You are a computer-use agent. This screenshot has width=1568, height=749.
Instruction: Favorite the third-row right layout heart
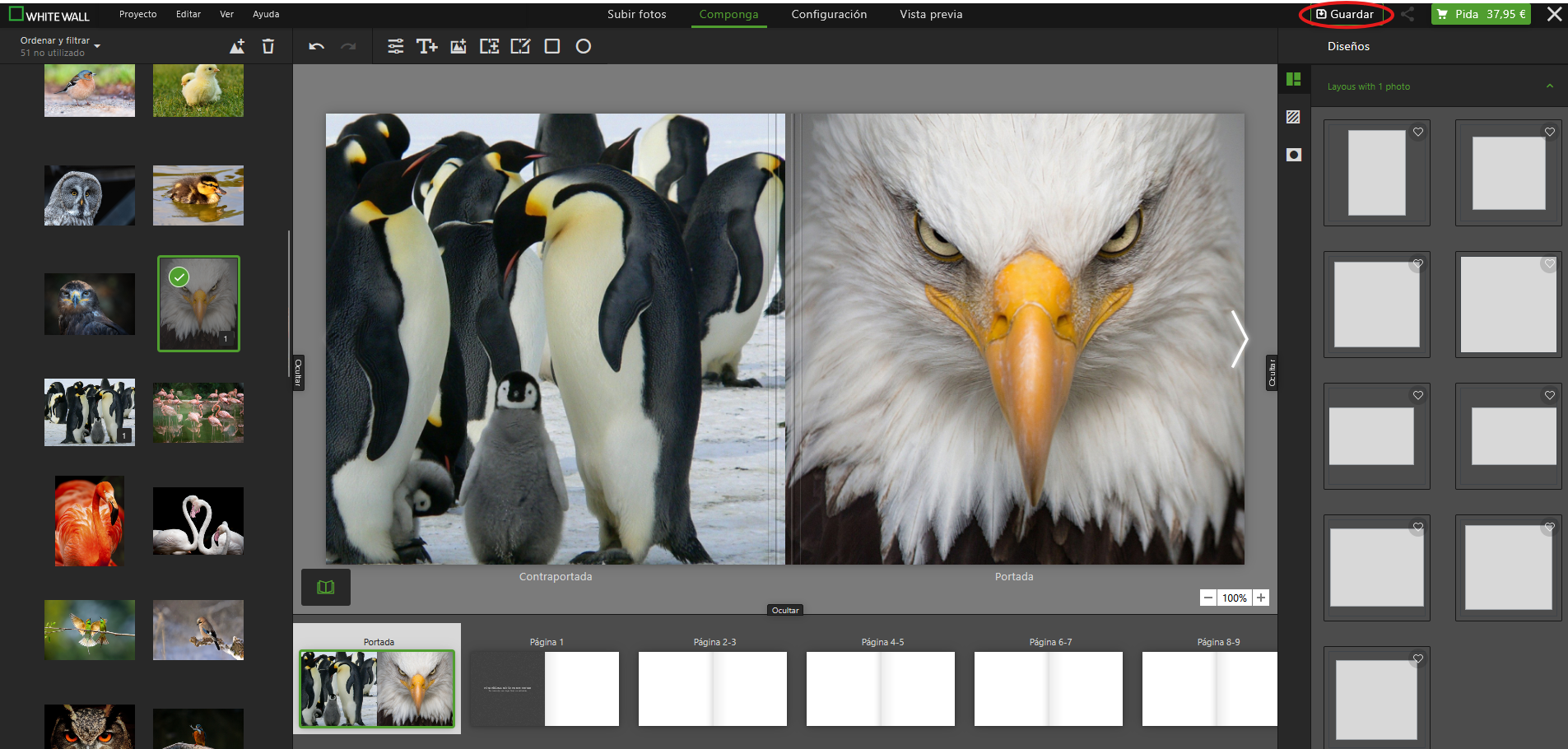(1550, 395)
